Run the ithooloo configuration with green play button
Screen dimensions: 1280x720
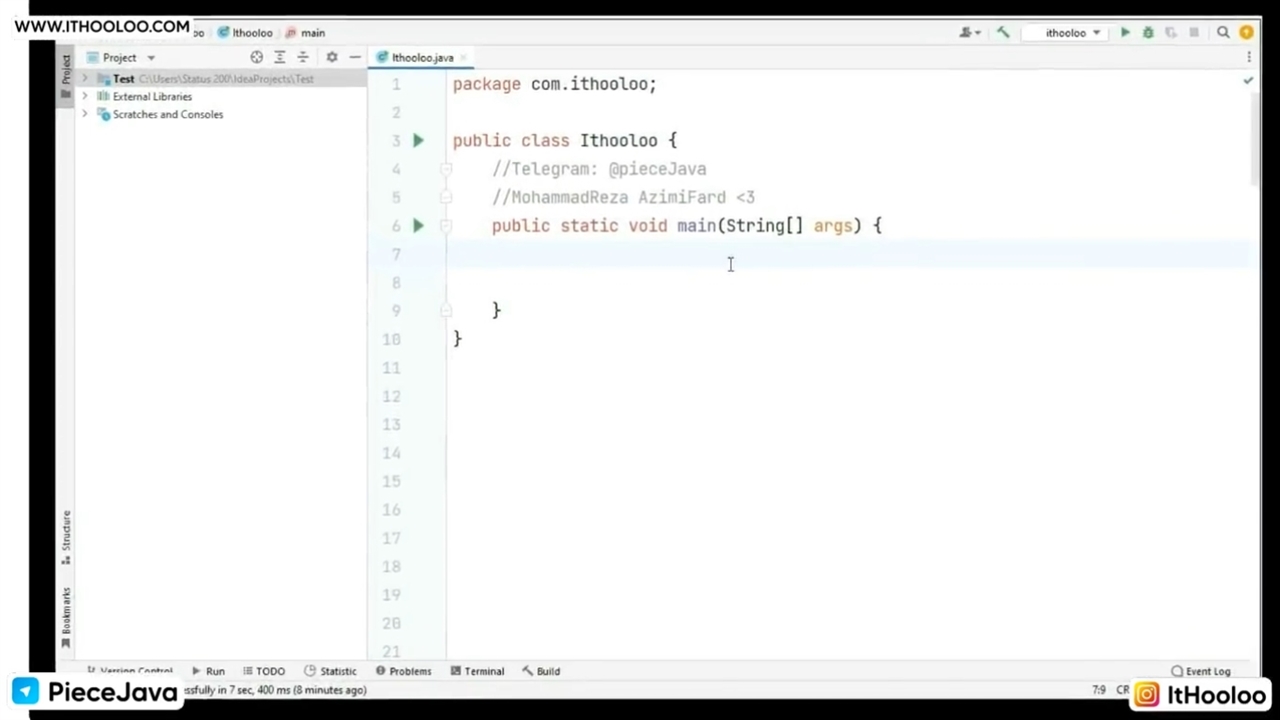[1125, 33]
